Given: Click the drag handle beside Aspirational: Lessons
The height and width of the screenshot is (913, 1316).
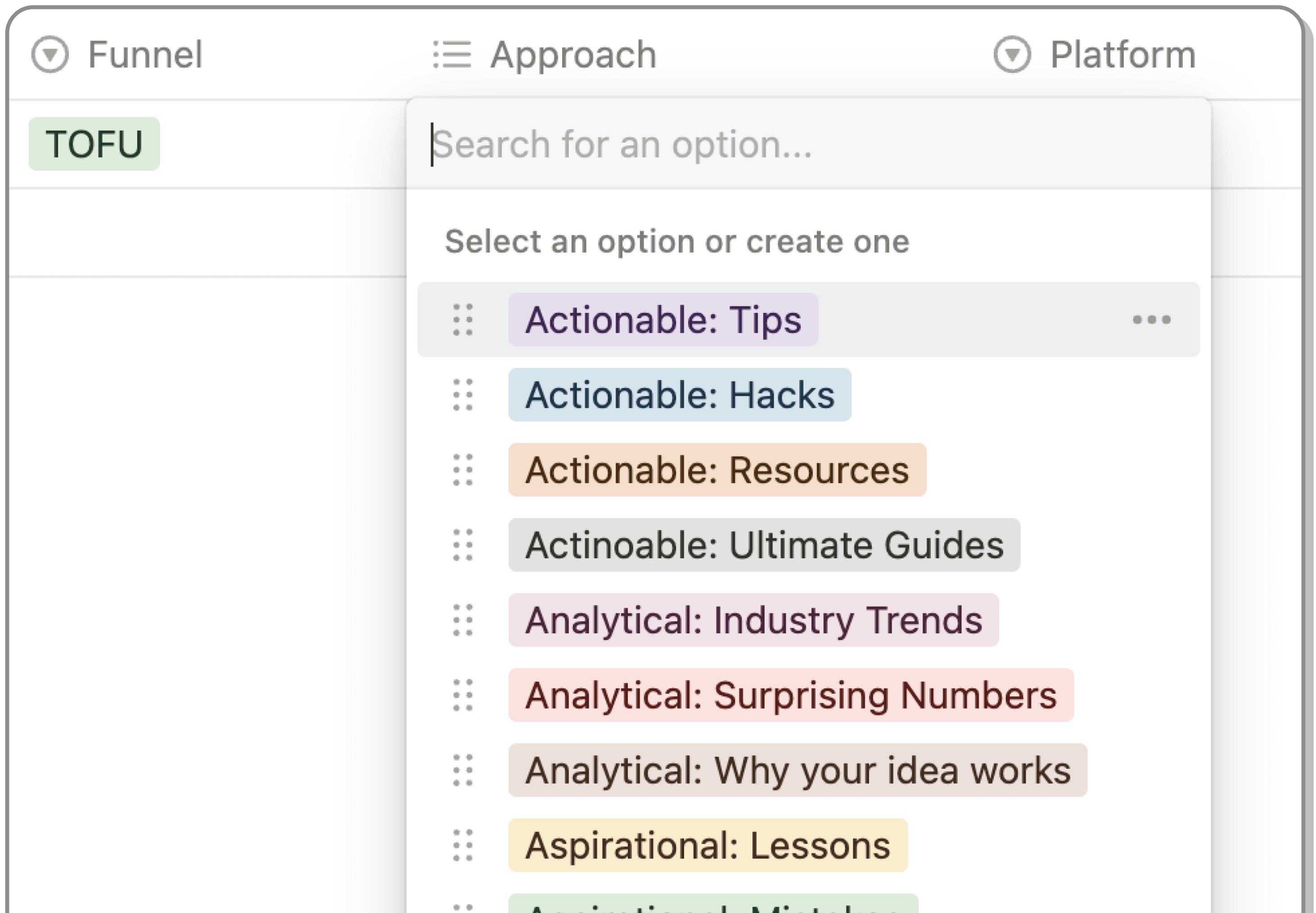Looking at the screenshot, I should (x=463, y=845).
